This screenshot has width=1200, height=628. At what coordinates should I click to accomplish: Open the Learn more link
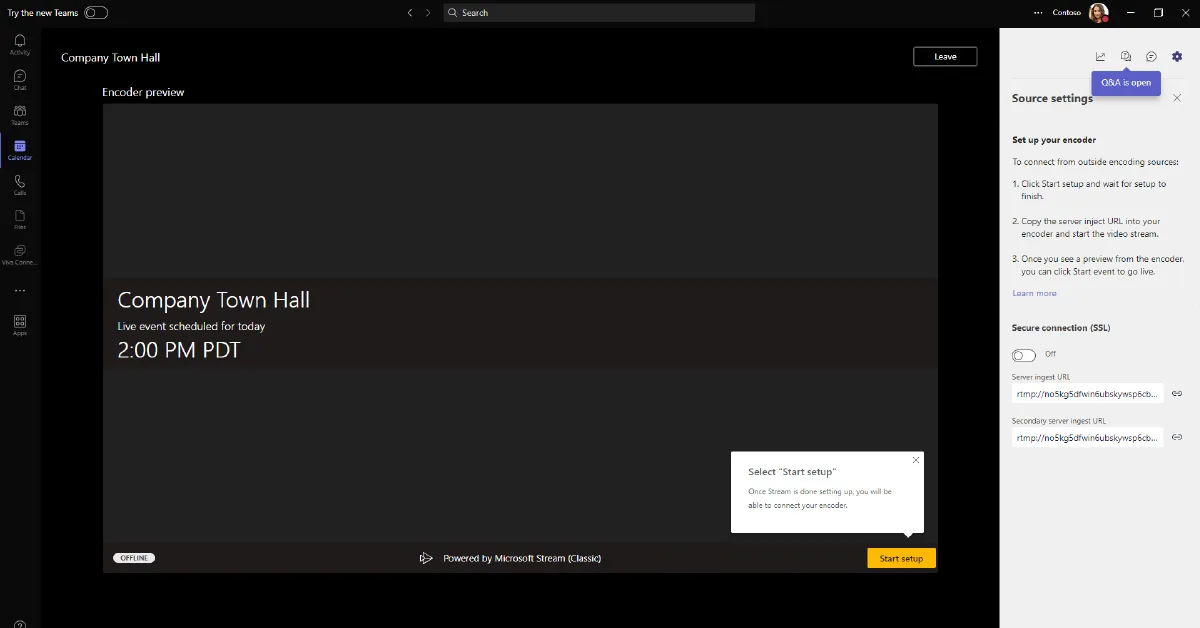click(x=1034, y=293)
